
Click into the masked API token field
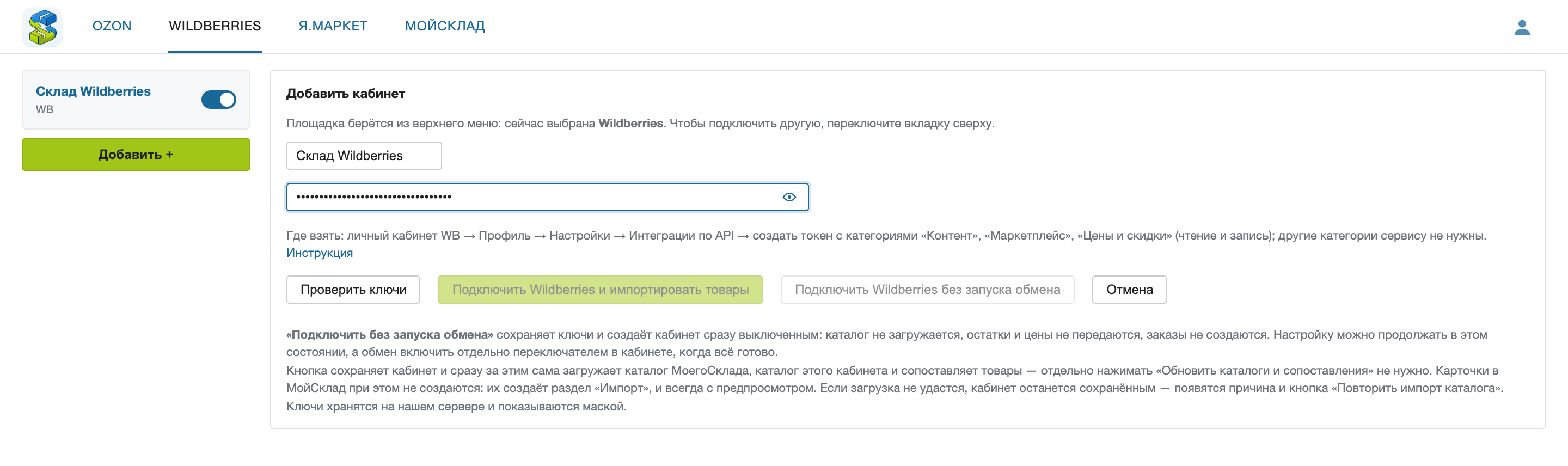[x=547, y=197]
